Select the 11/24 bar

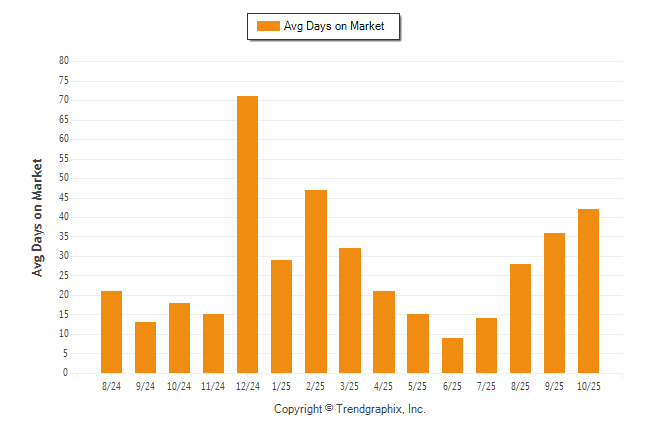tap(213, 344)
